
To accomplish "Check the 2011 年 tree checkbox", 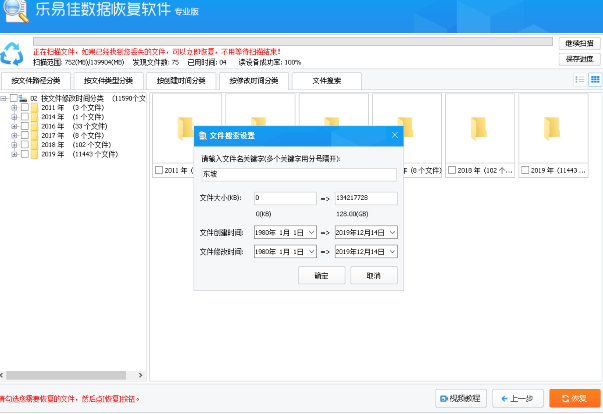I will click(x=25, y=108).
